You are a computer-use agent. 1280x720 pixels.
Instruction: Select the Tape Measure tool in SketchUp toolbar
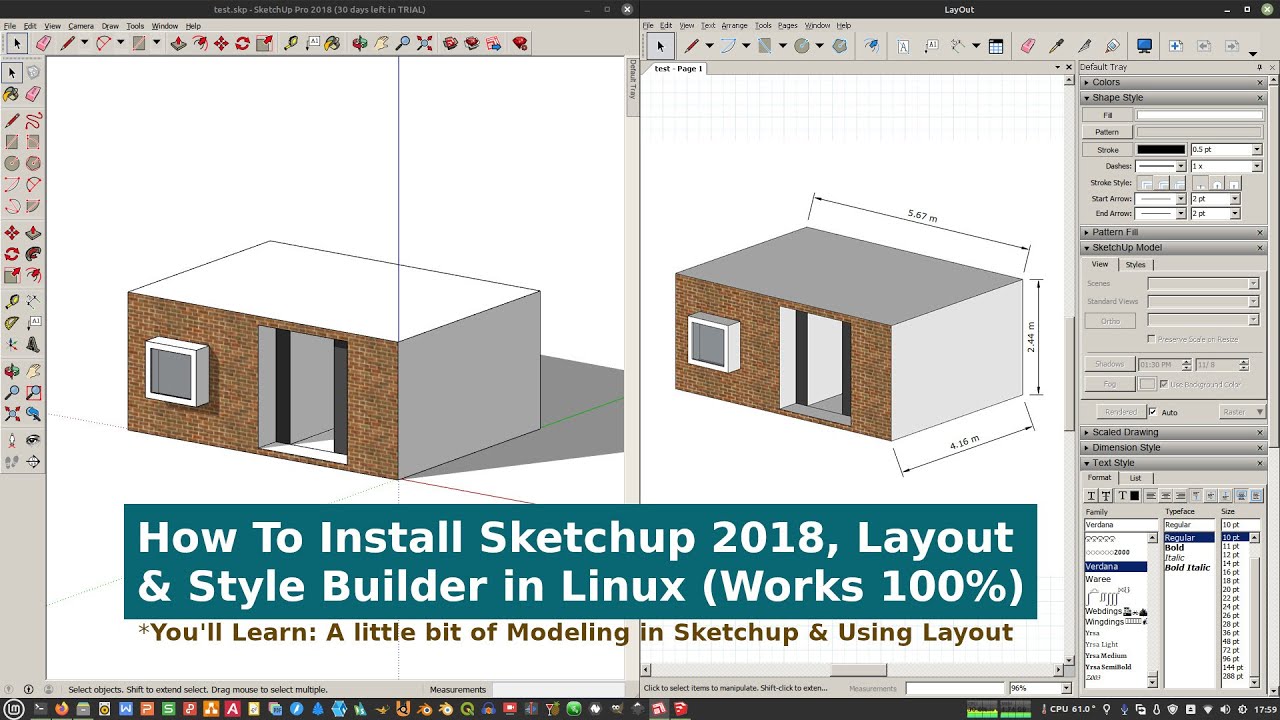click(291, 43)
